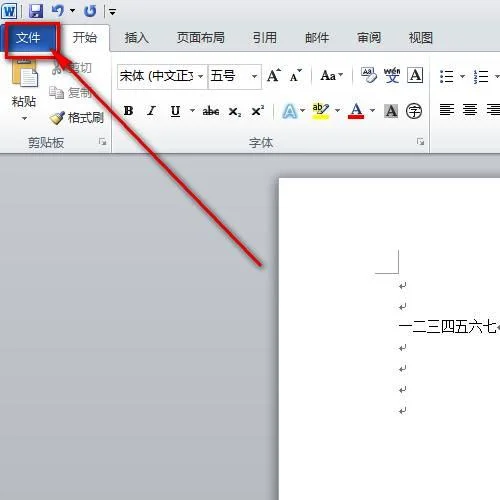Screen dimensions: 500x500
Task: Apply the yellow text highlight color
Action: (x=321, y=111)
